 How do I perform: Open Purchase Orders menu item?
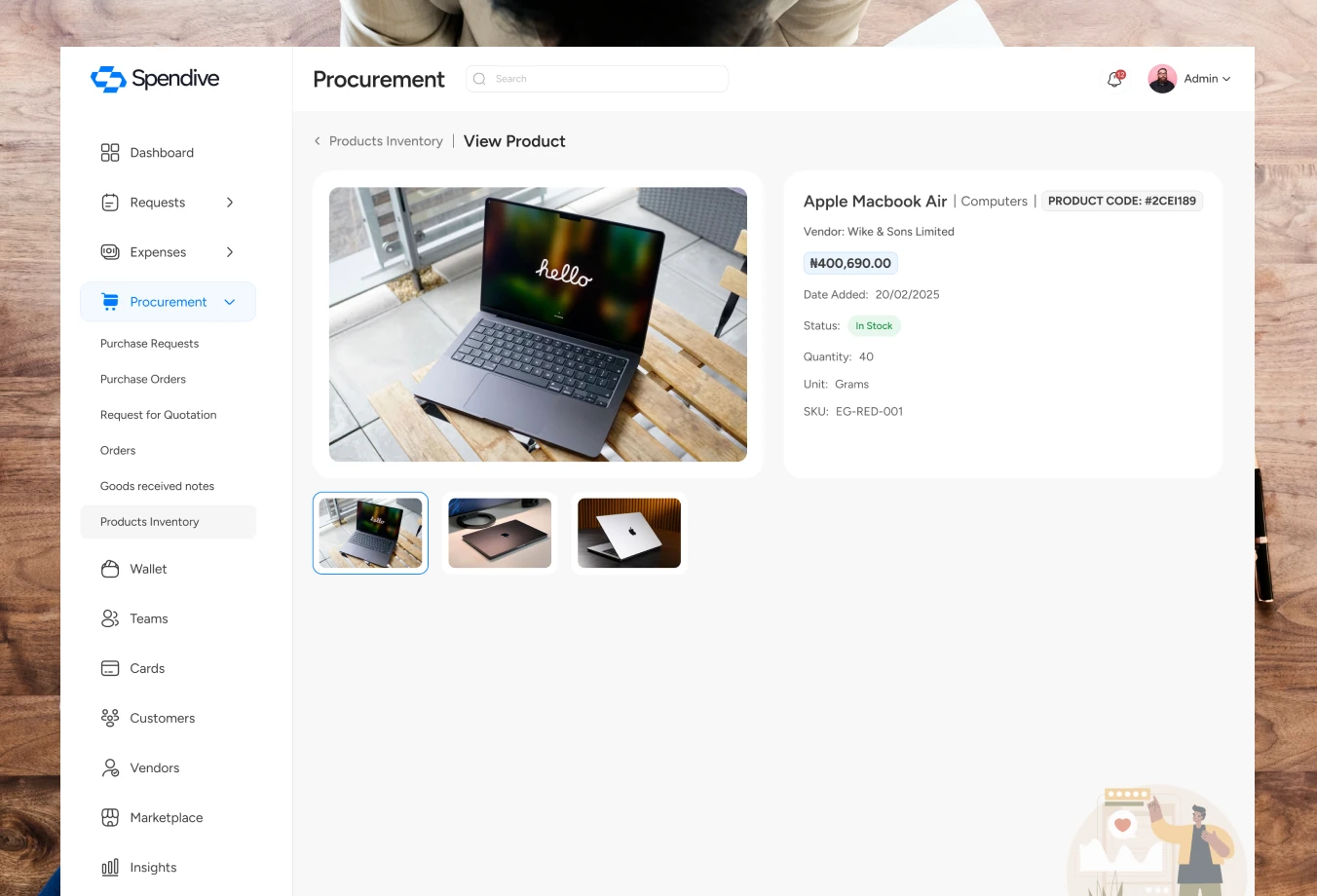coord(143,379)
